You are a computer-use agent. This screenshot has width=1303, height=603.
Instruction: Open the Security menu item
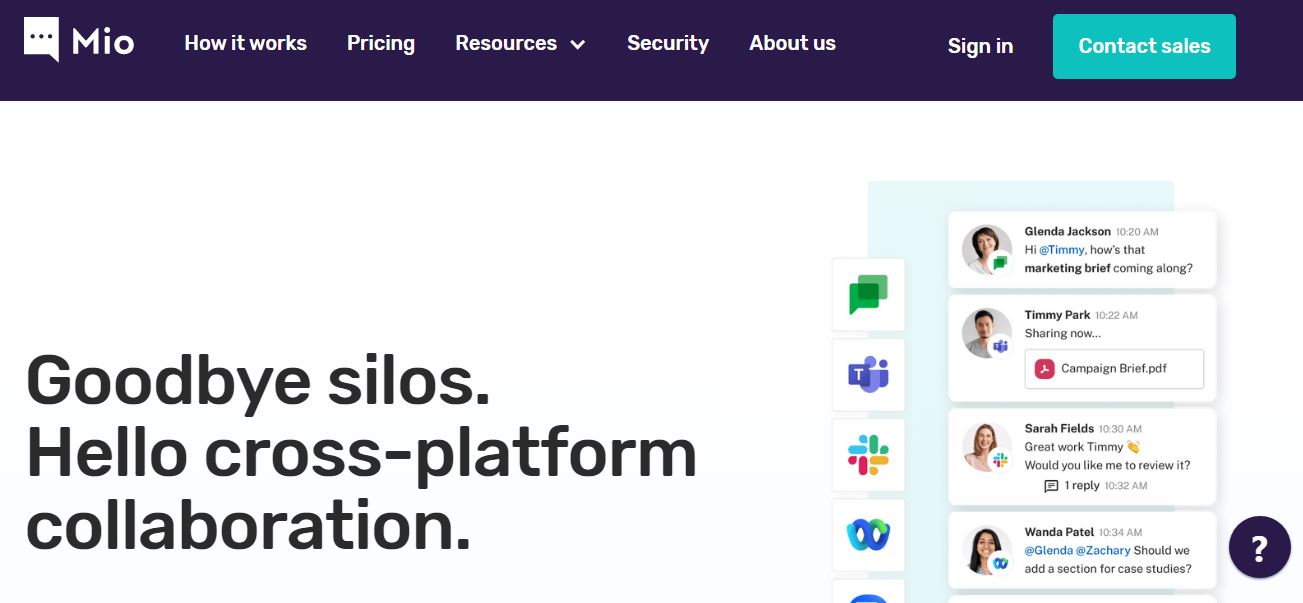pyautogui.click(x=667, y=43)
